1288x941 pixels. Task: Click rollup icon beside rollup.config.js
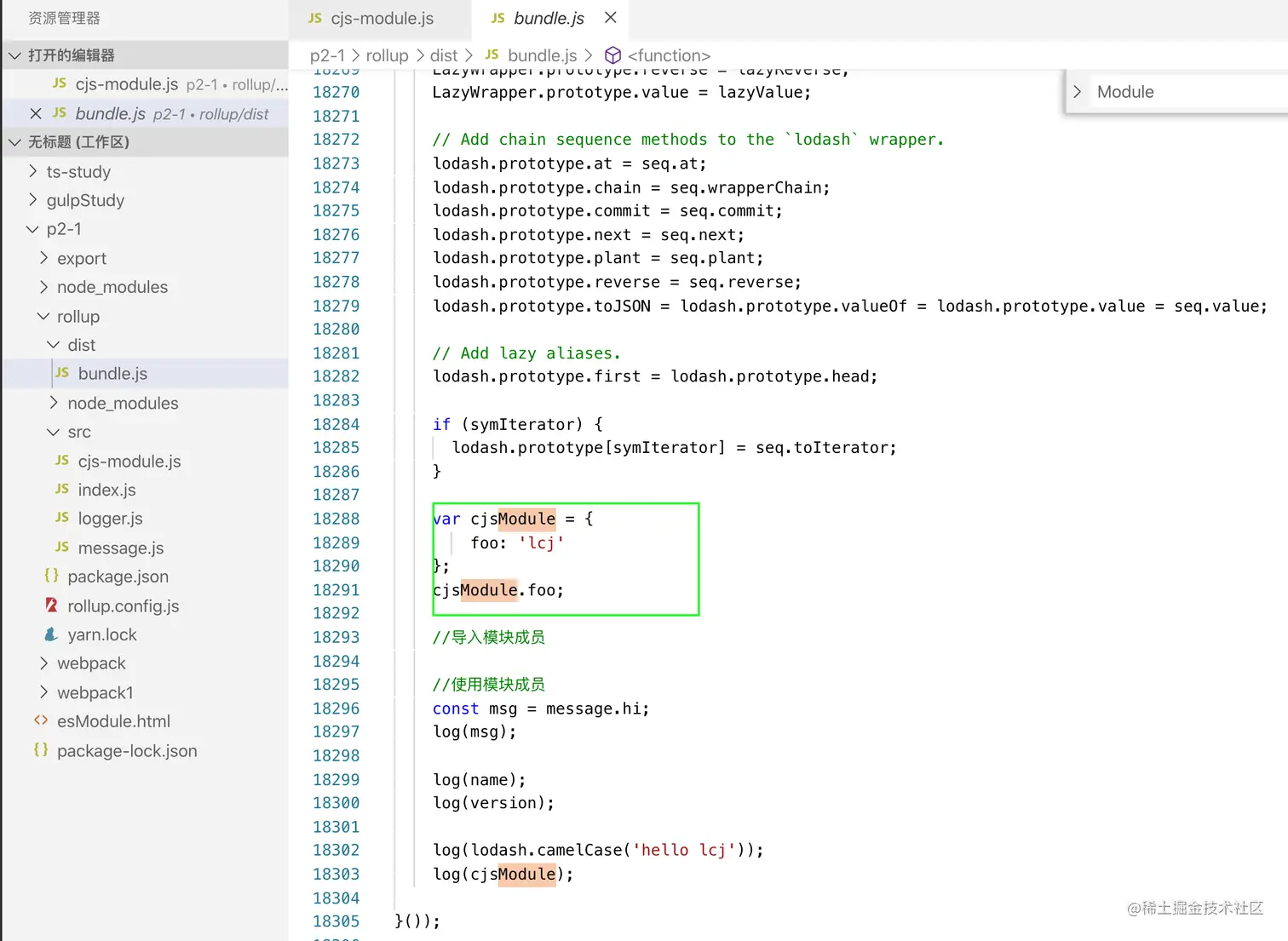point(51,605)
